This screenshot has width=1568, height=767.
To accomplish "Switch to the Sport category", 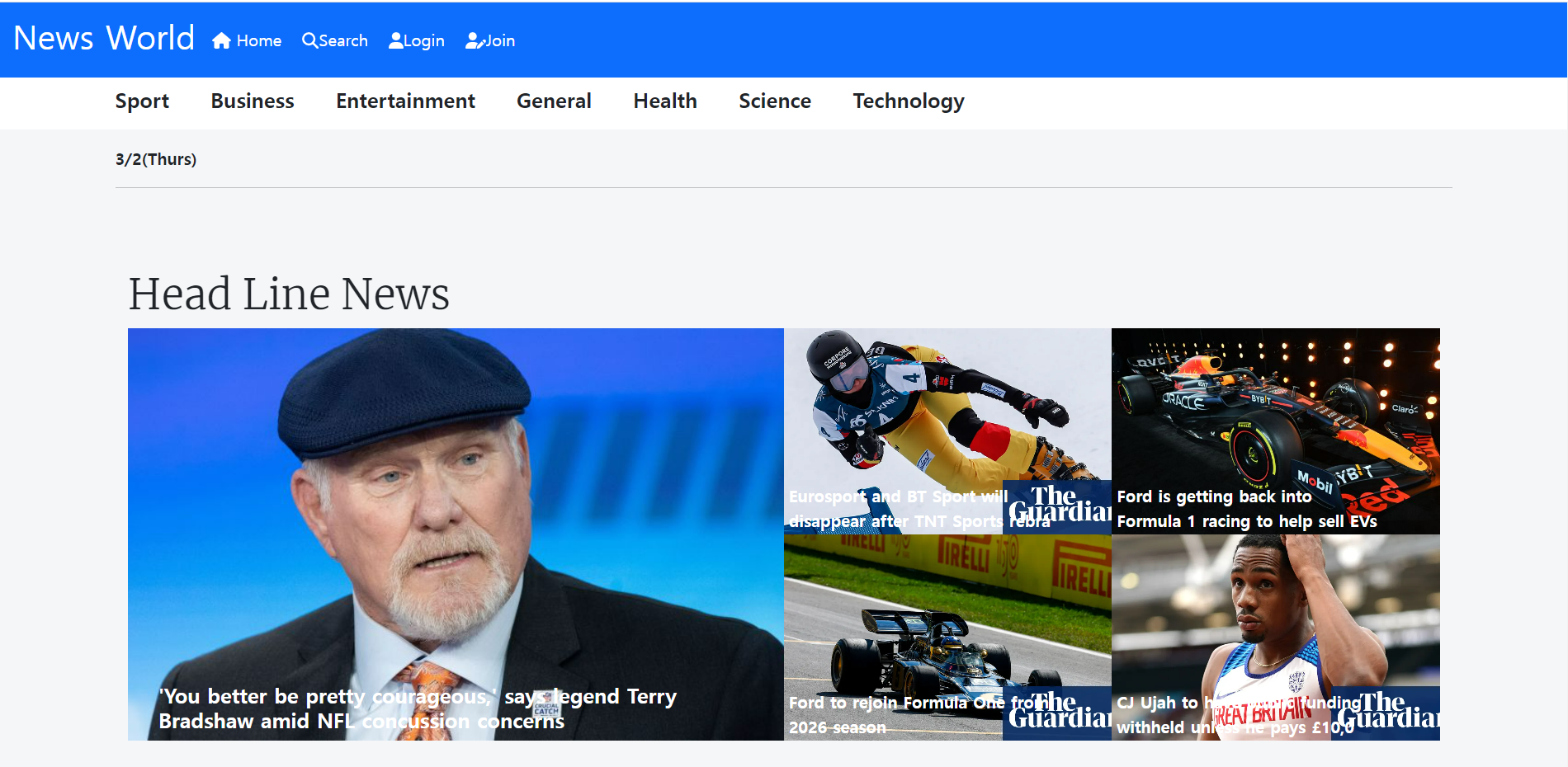I will click(142, 101).
